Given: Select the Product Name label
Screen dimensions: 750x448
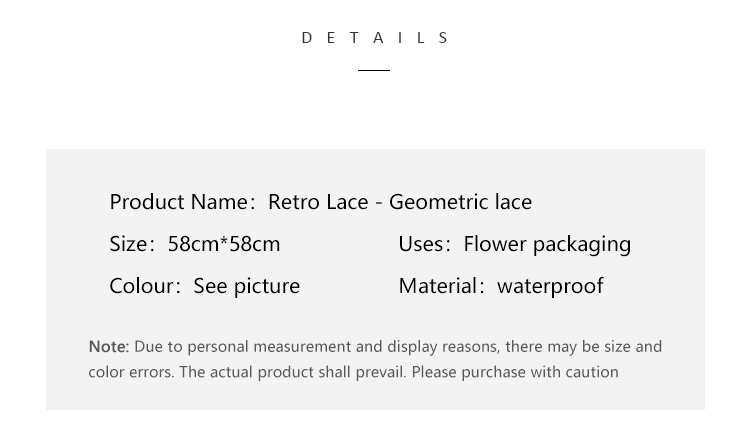Looking at the screenshot, I should (x=180, y=202).
